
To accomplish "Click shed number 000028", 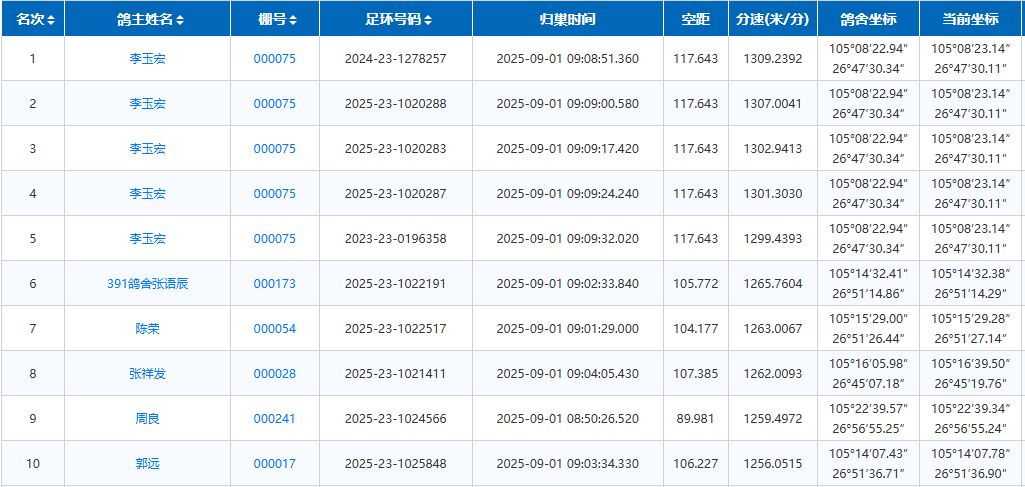I will click(x=274, y=374).
